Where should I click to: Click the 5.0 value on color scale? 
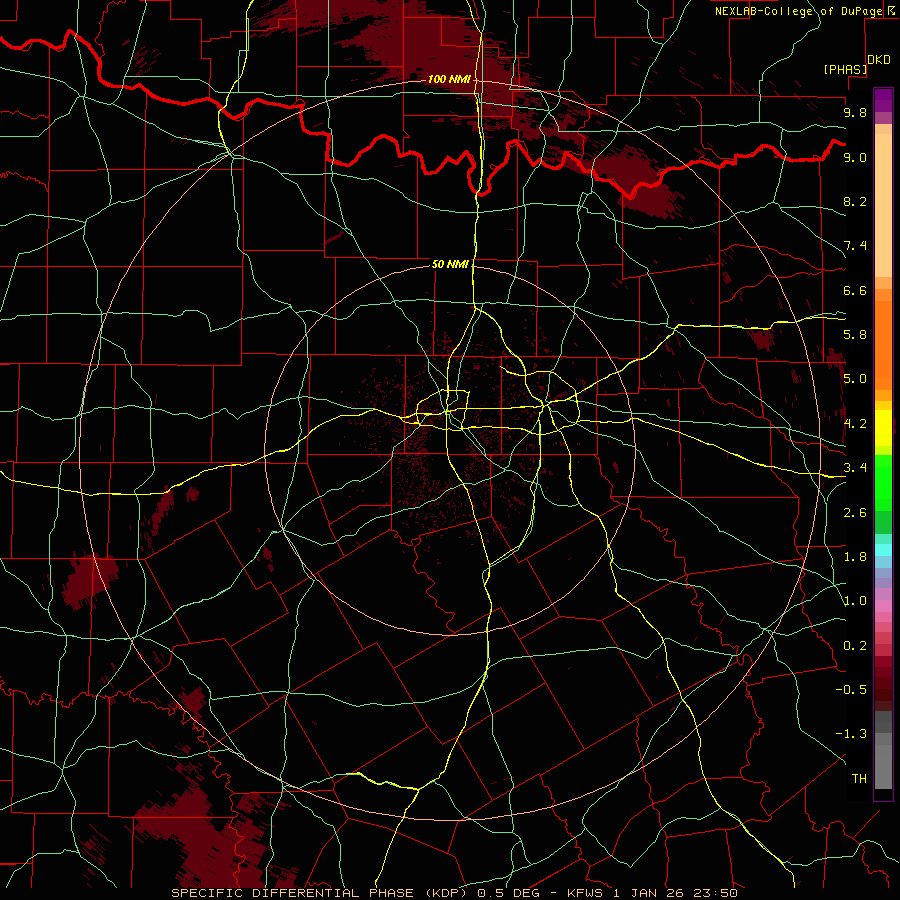tap(855, 379)
